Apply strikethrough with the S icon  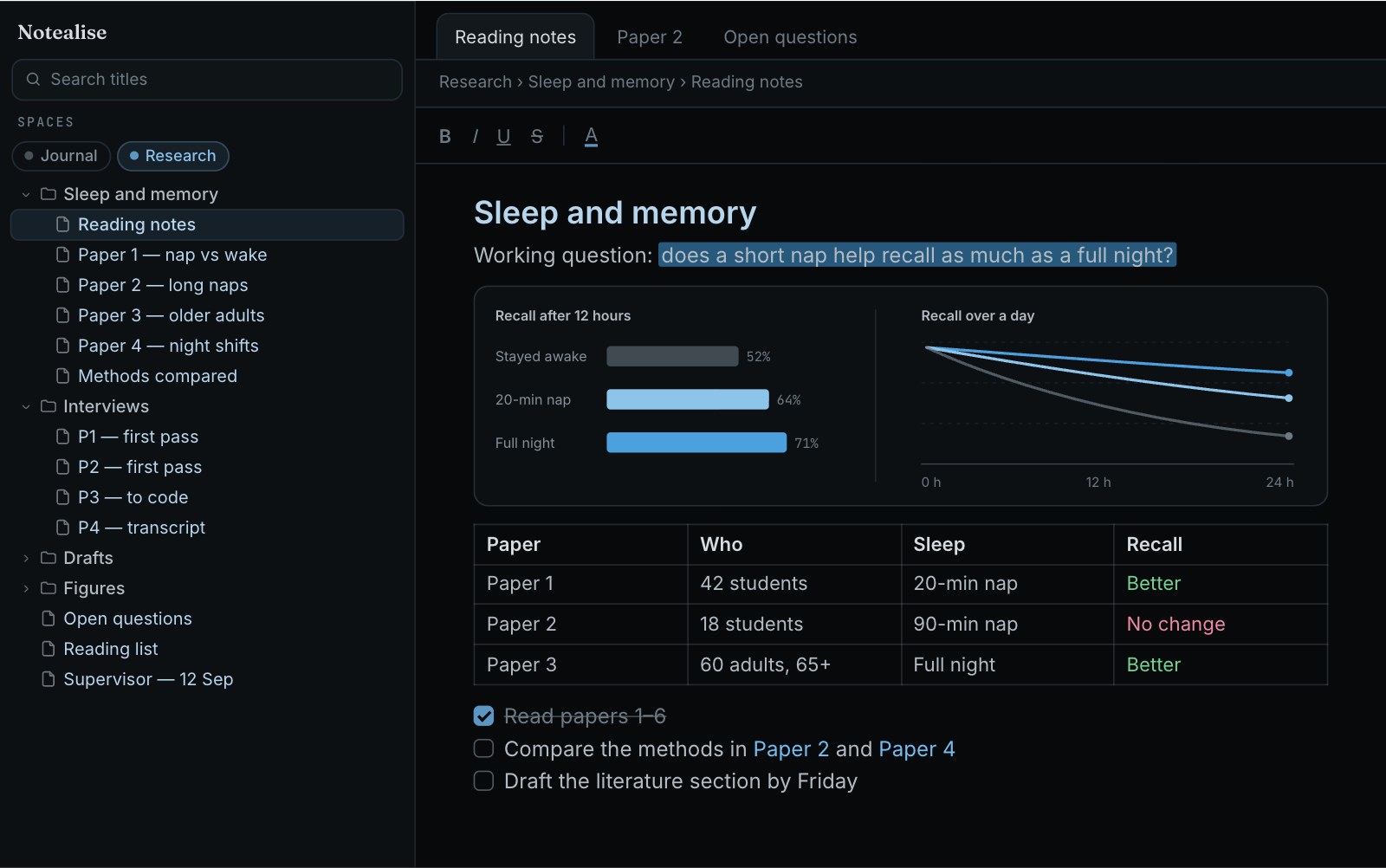pos(537,136)
